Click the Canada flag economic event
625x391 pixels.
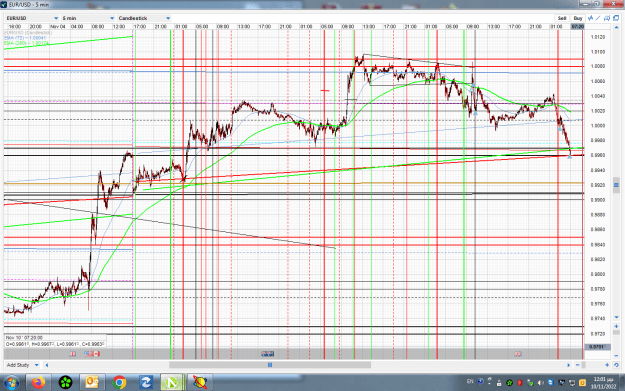click(x=96, y=354)
